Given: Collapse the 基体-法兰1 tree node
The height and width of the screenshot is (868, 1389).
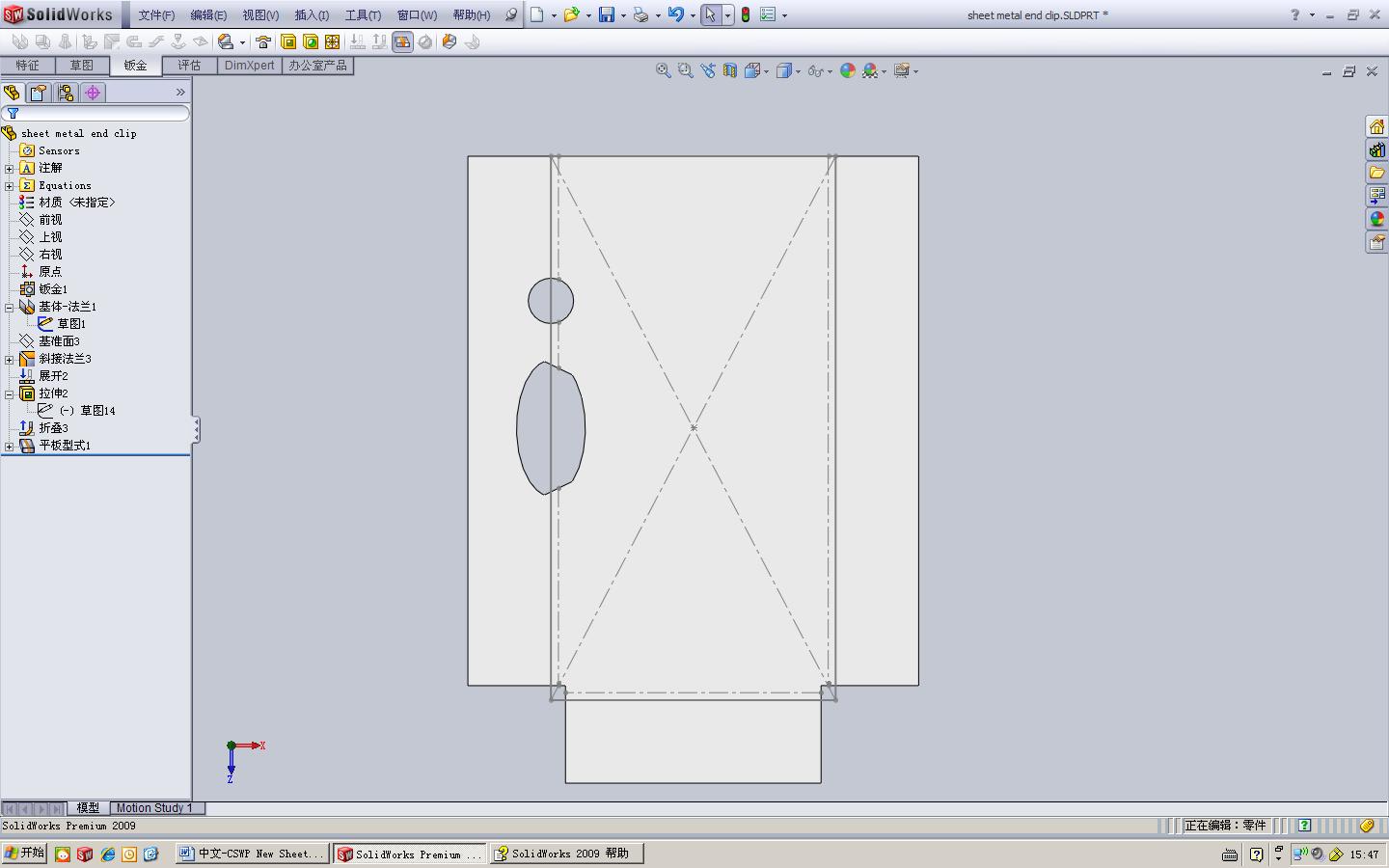Looking at the screenshot, I should pos(10,308).
